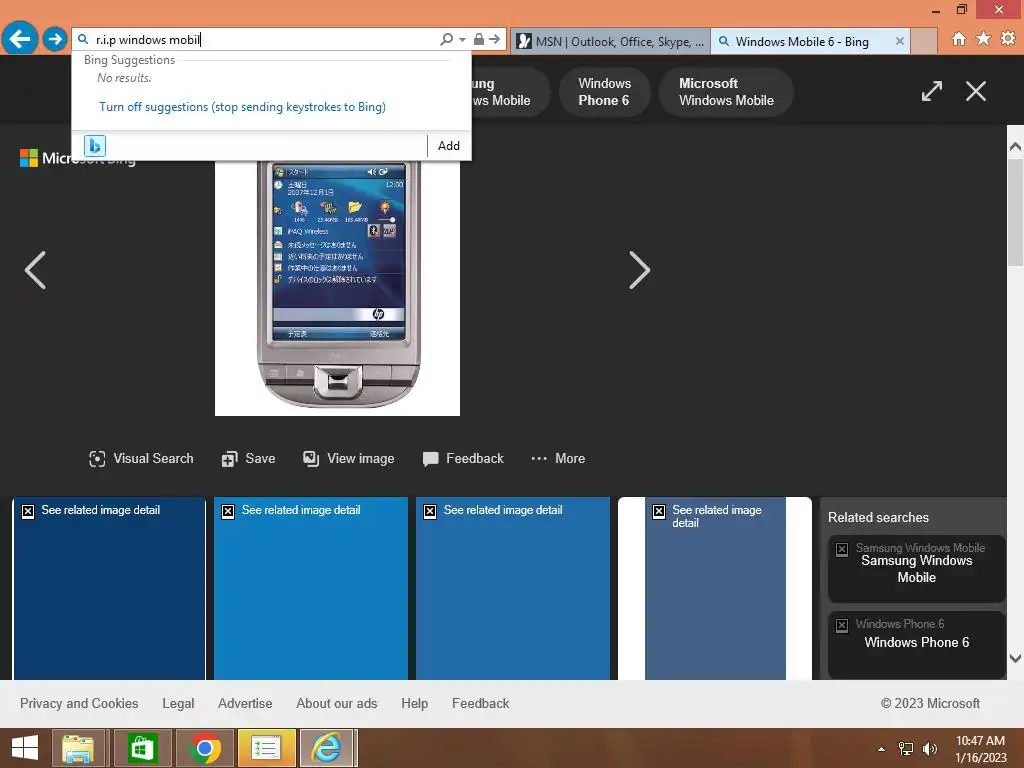Viewport: 1024px width, 768px height.
Task: Click the Go arrow in address bar
Action: click(x=494, y=39)
